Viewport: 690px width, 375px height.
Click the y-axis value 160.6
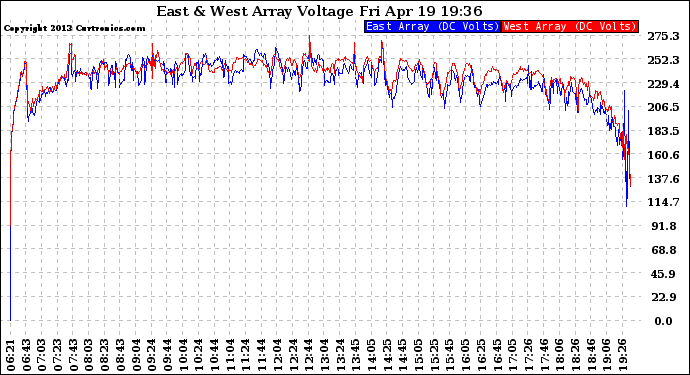663,155
